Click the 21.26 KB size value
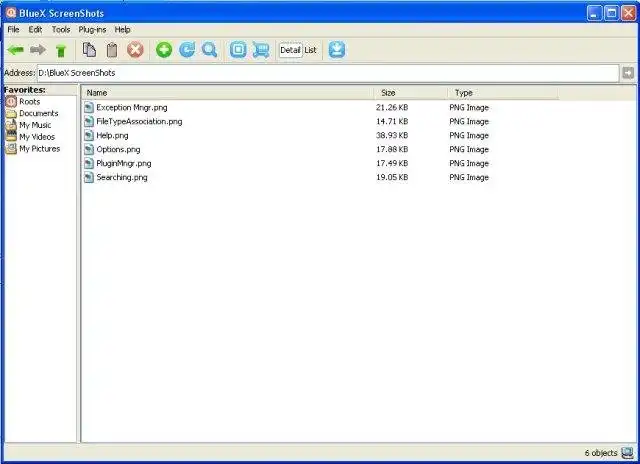The image size is (640, 464). pyautogui.click(x=392, y=108)
